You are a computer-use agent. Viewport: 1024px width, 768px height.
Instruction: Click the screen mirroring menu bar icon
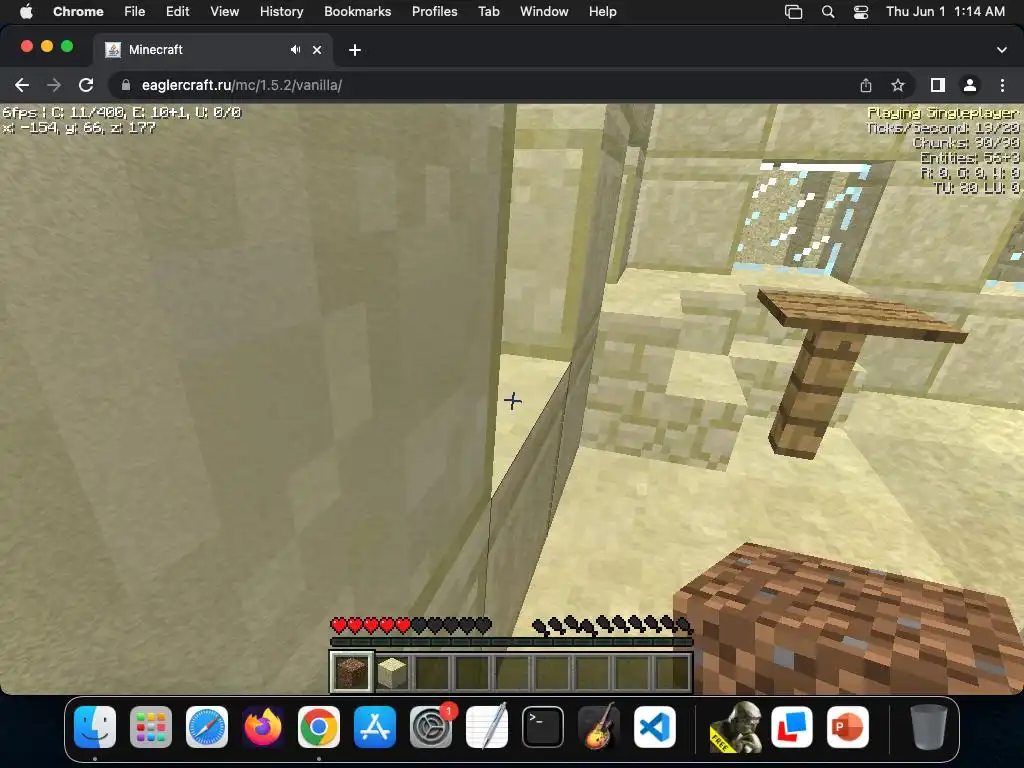click(793, 11)
